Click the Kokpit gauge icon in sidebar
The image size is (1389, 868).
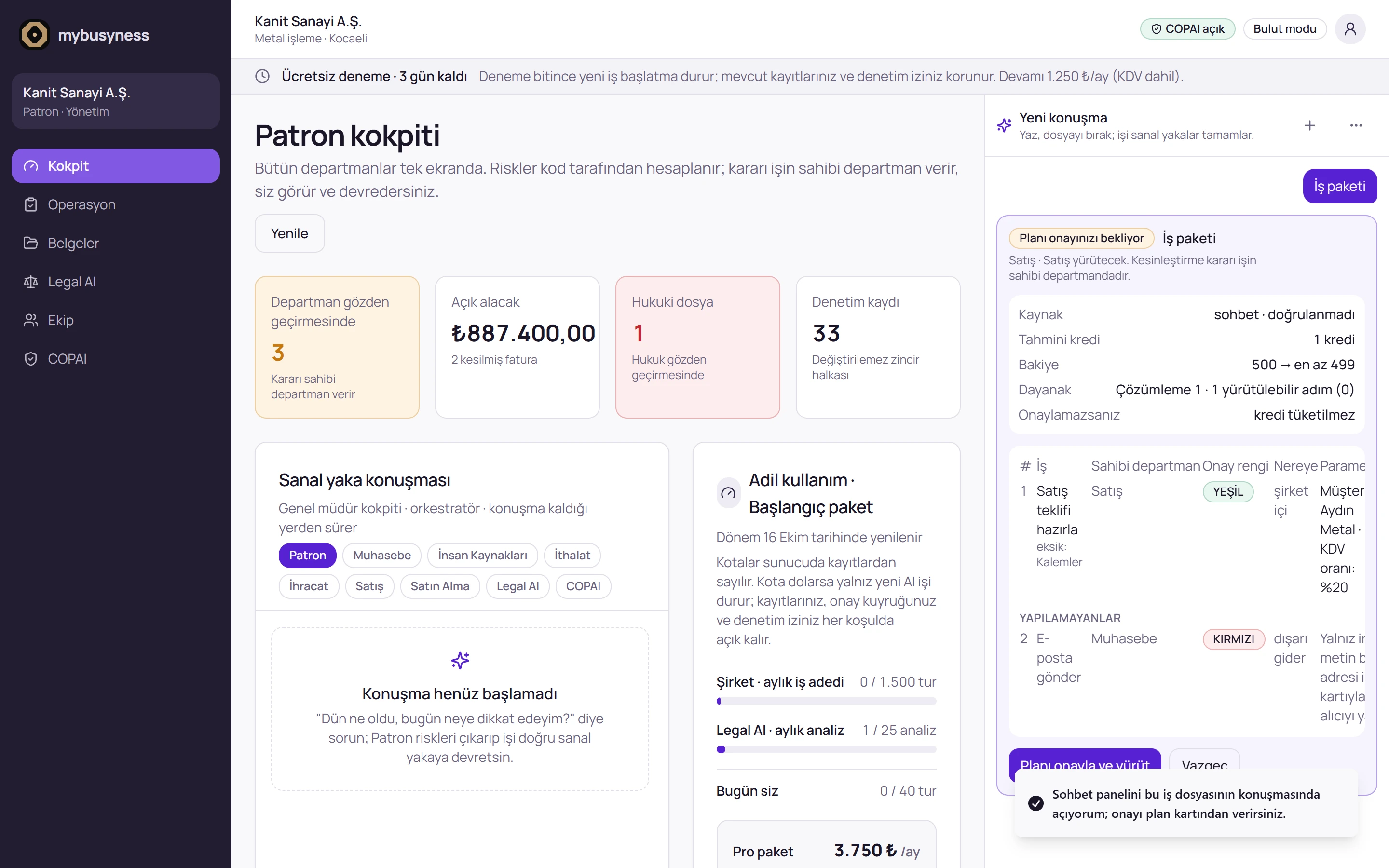pyautogui.click(x=31, y=166)
